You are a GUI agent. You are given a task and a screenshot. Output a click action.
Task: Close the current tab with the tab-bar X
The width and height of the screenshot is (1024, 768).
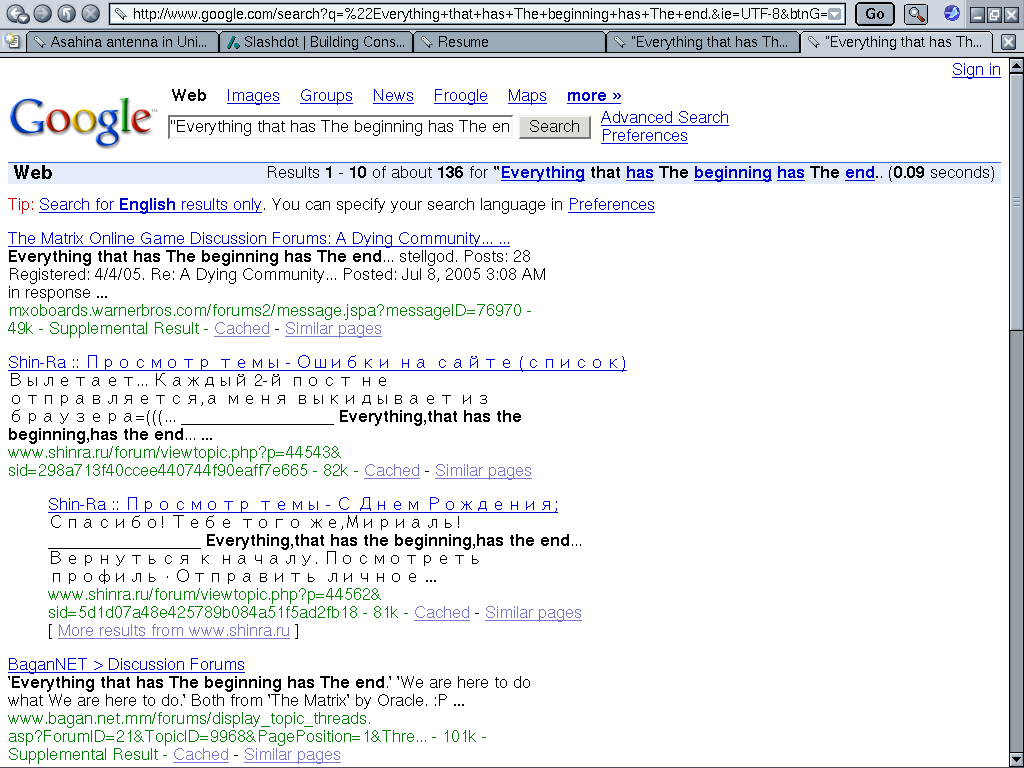click(x=1008, y=42)
